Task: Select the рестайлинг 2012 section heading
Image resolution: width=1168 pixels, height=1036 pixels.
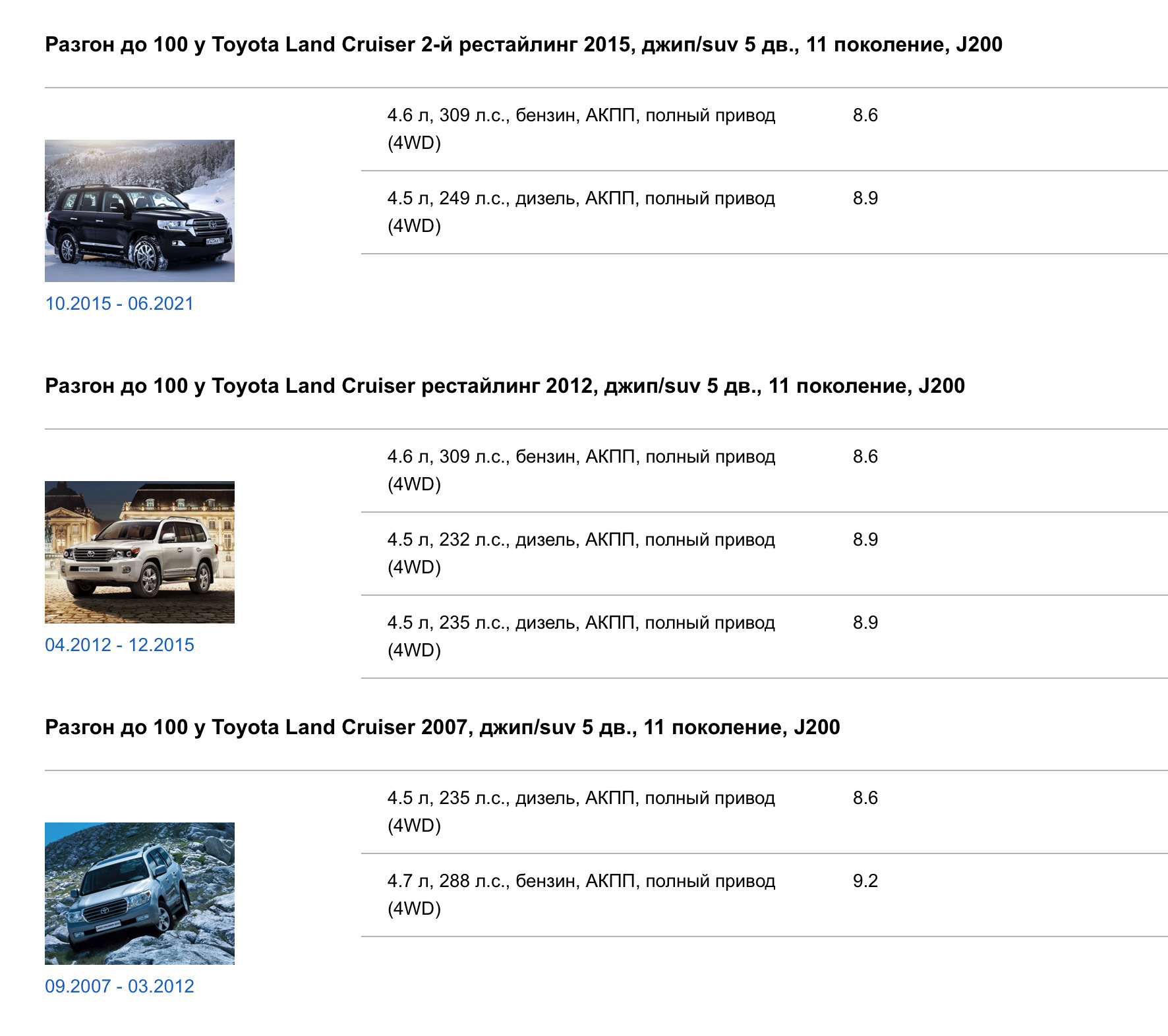Action: click(x=505, y=386)
